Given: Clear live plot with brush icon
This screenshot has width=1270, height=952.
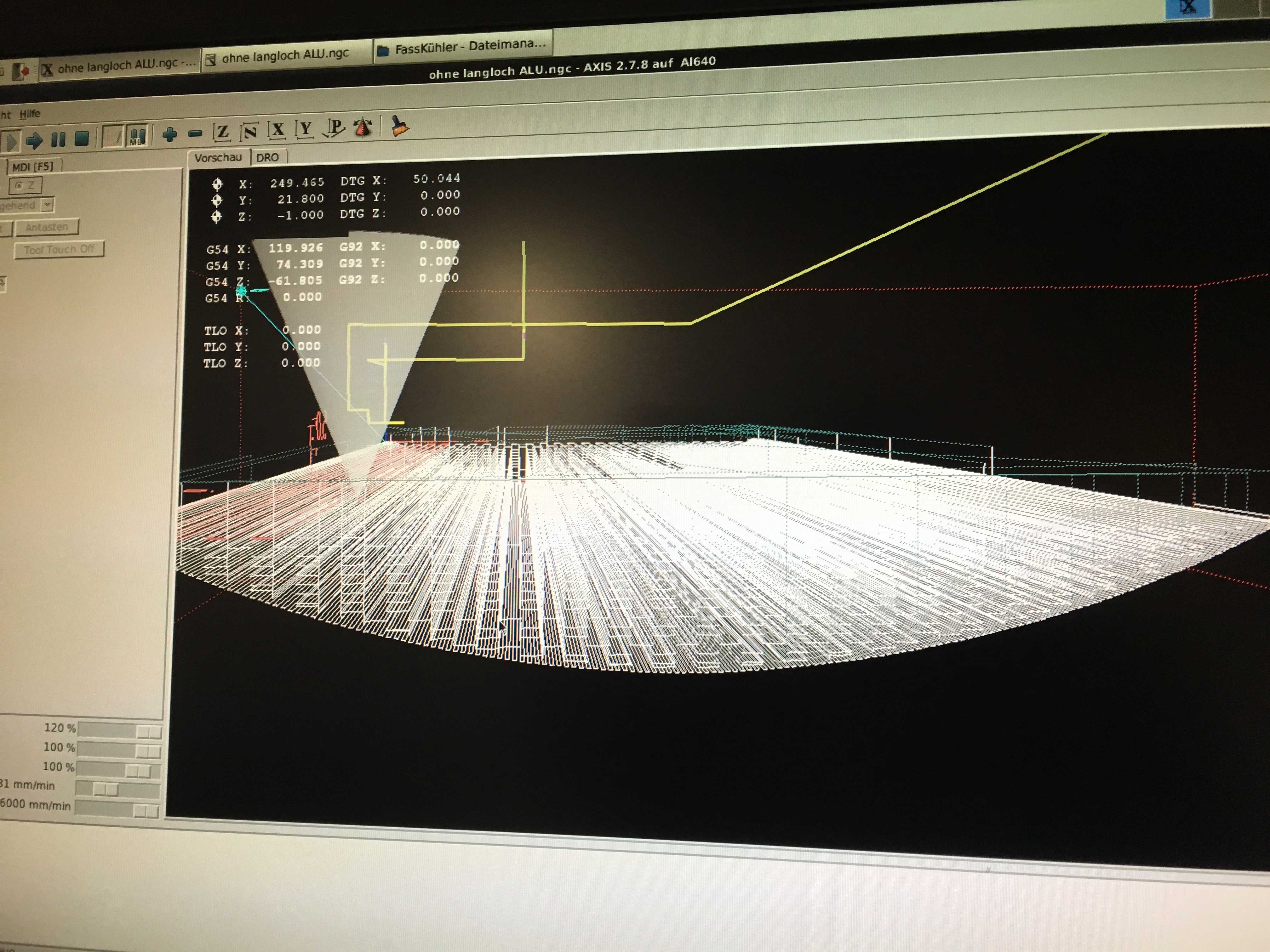Looking at the screenshot, I should [400, 126].
